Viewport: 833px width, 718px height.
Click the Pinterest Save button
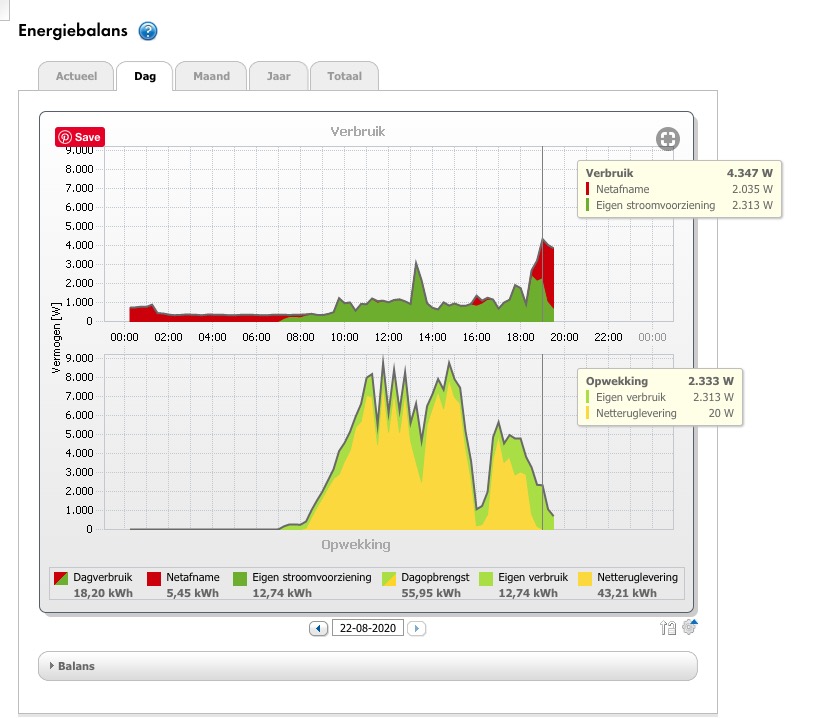click(x=80, y=137)
